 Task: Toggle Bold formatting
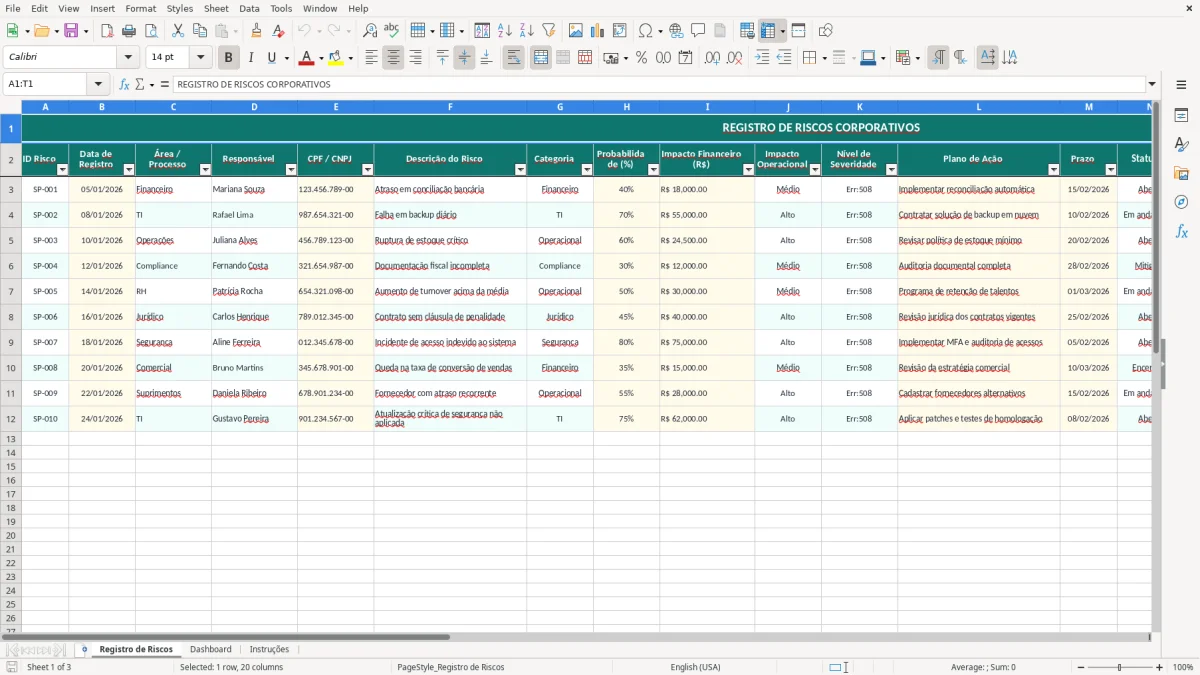(x=228, y=58)
